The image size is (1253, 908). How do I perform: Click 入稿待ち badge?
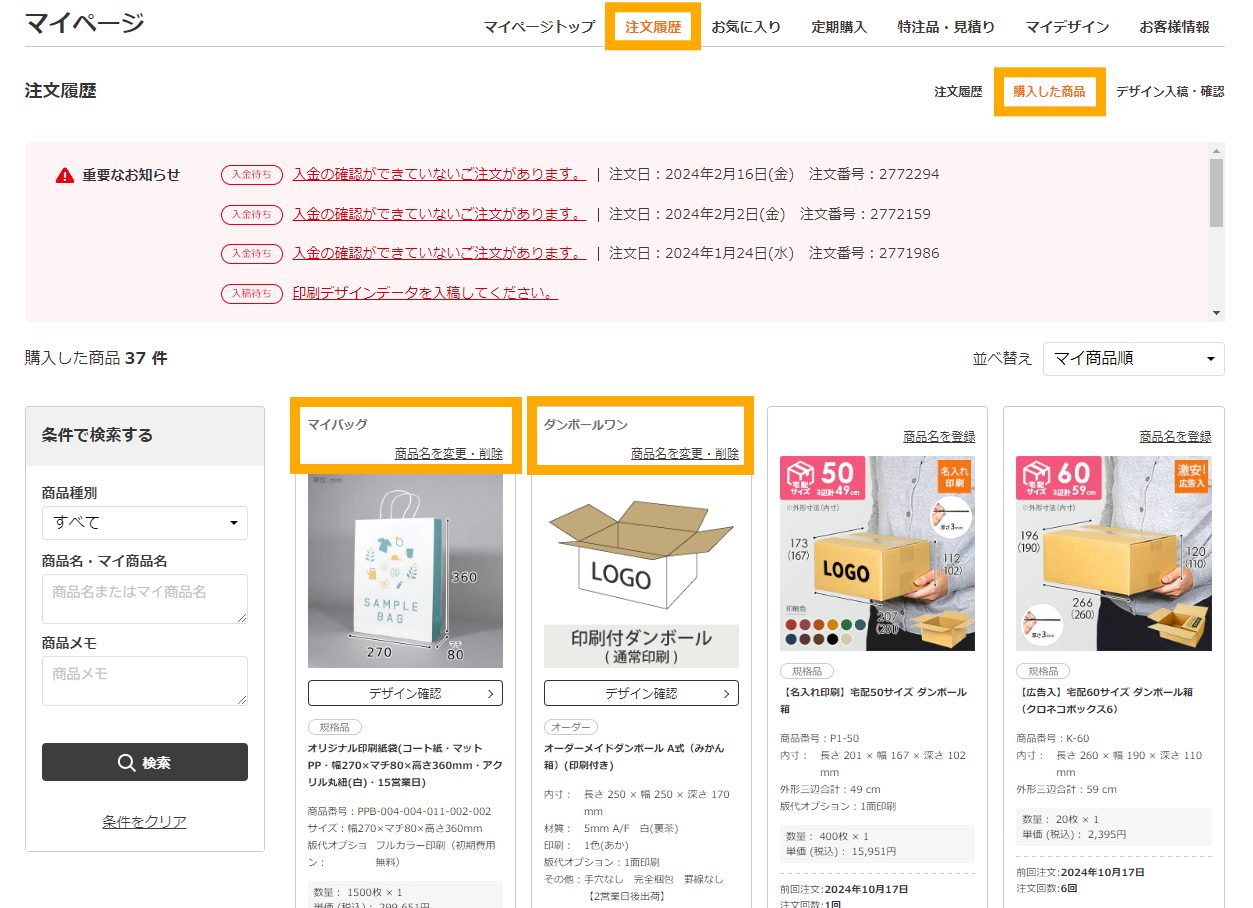pyautogui.click(x=252, y=294)
